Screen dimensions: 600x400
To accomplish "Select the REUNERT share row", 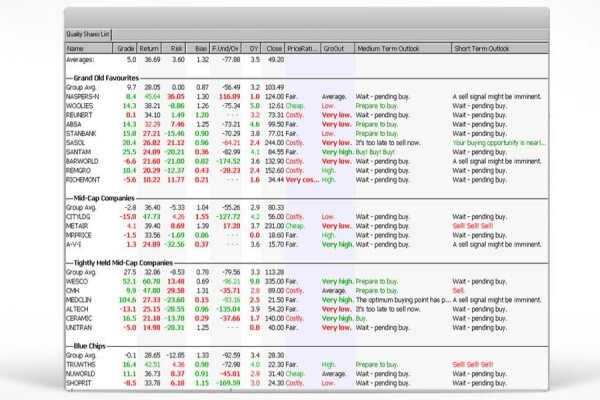I will (306, 115).
